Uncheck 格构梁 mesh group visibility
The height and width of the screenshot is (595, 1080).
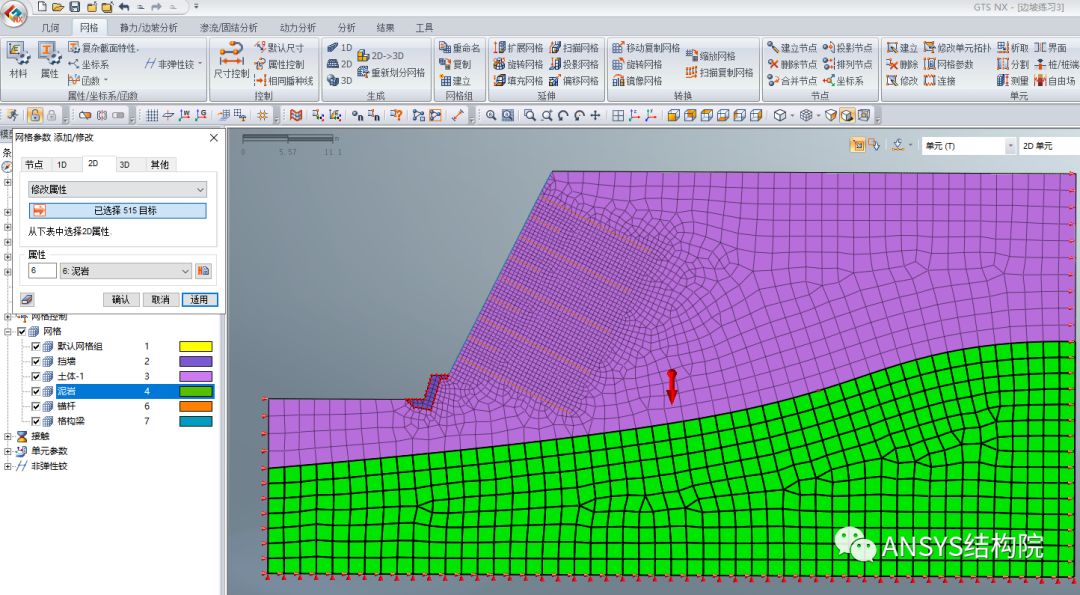(36, 421)
